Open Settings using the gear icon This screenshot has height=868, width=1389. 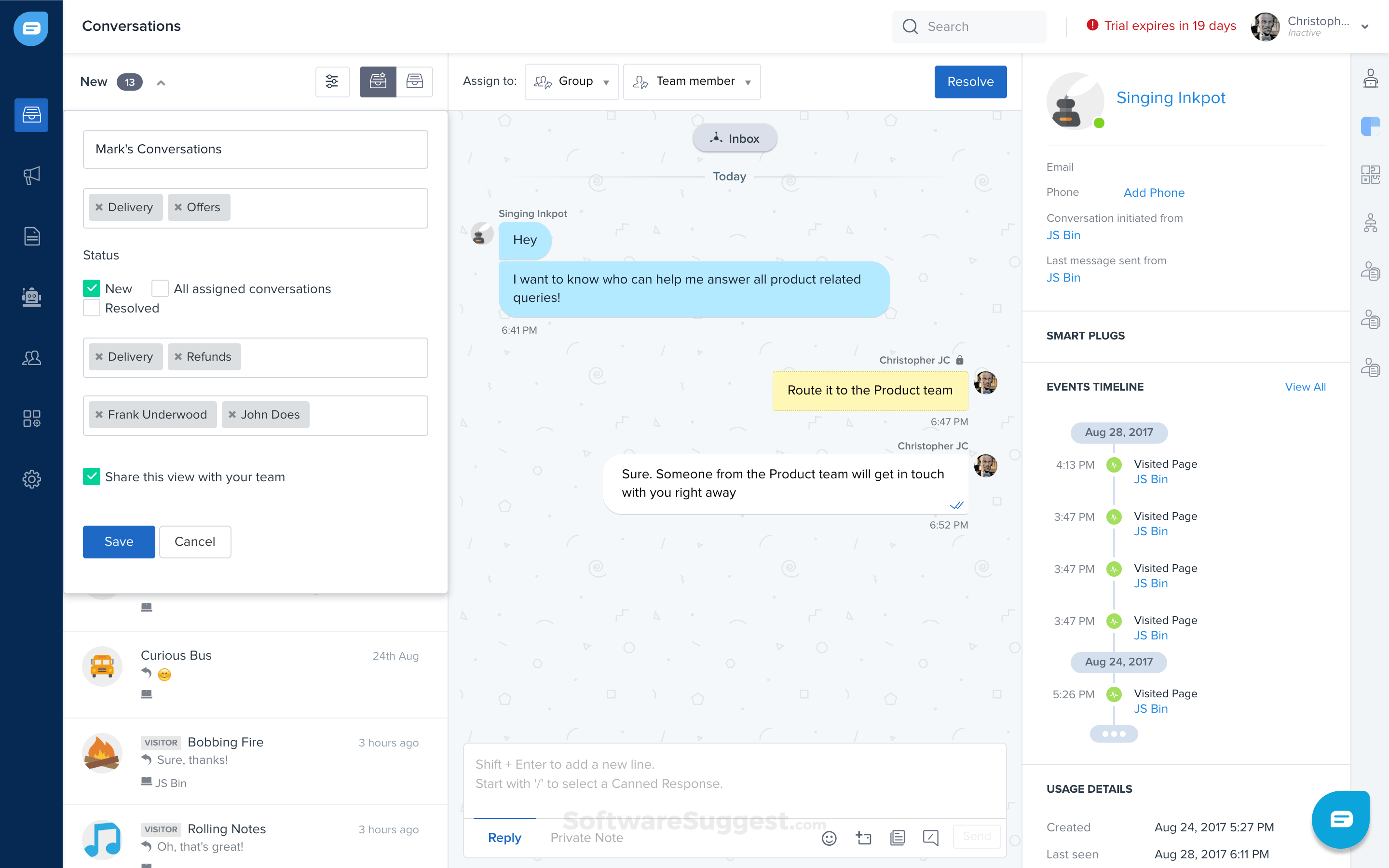tap(31, 479)
